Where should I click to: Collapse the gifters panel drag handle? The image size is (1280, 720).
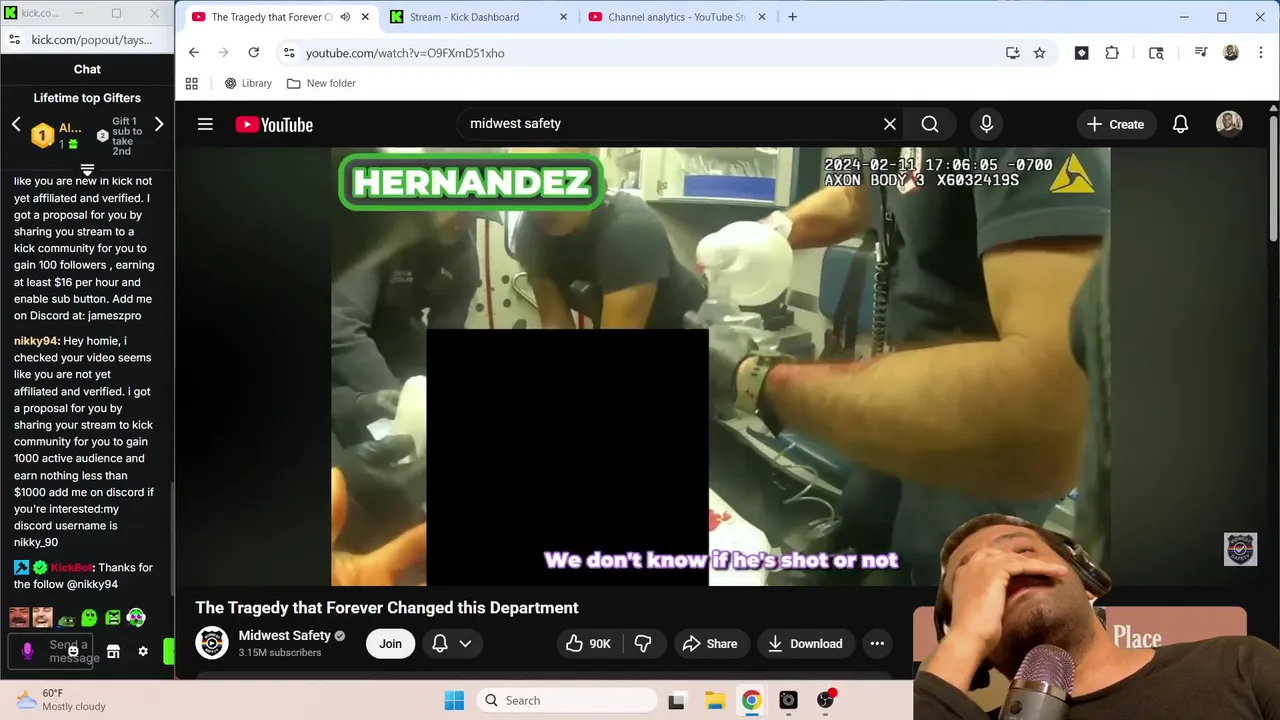[x=87, y=170]
